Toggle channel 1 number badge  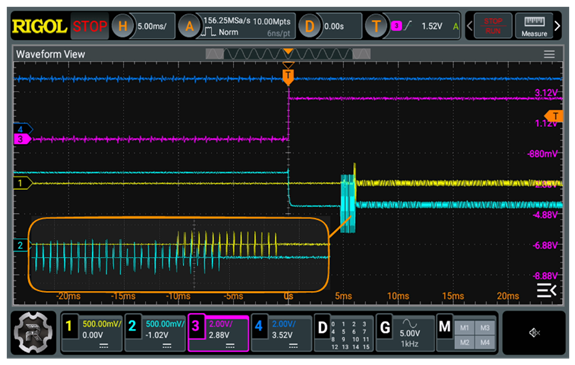point(69,326)
